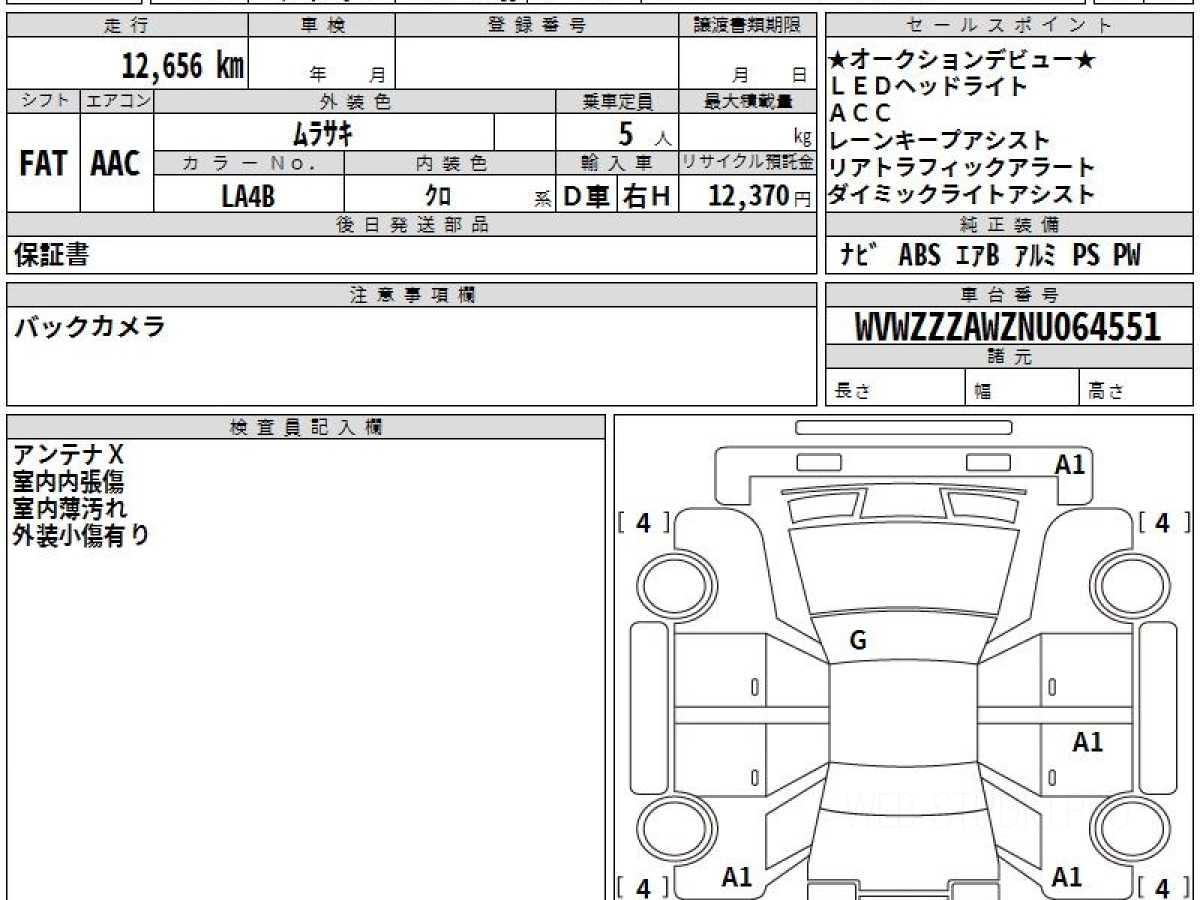Click the 高さ dimension label
Viewport: 1200px width, 900px height.
[x=1107, y=392]
